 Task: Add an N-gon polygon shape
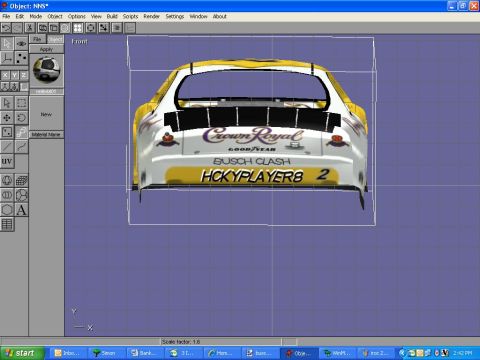[7, 210]
